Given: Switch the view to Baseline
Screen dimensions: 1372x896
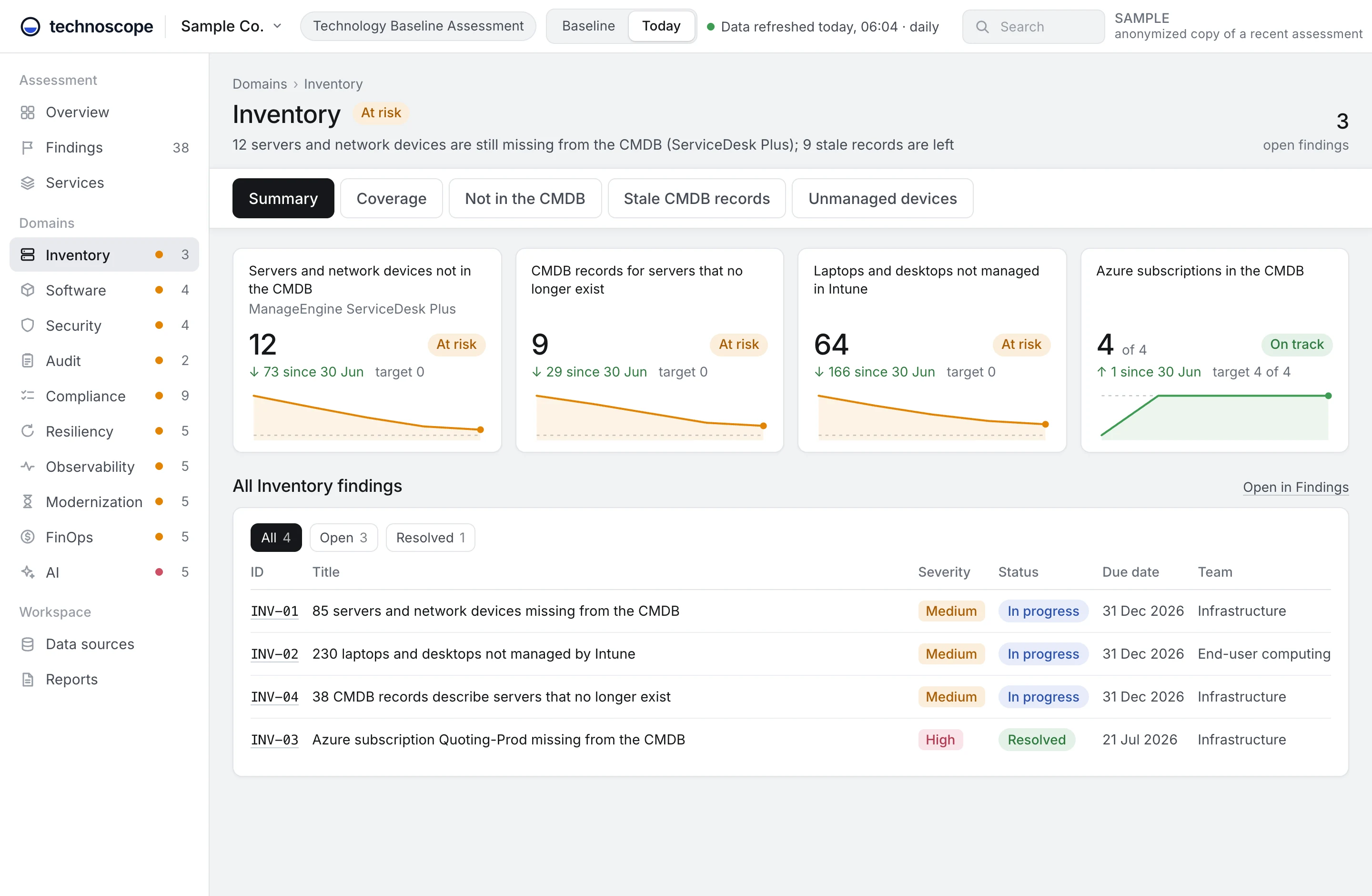Looking at the screenshot, I should click(x=588, y=26).
